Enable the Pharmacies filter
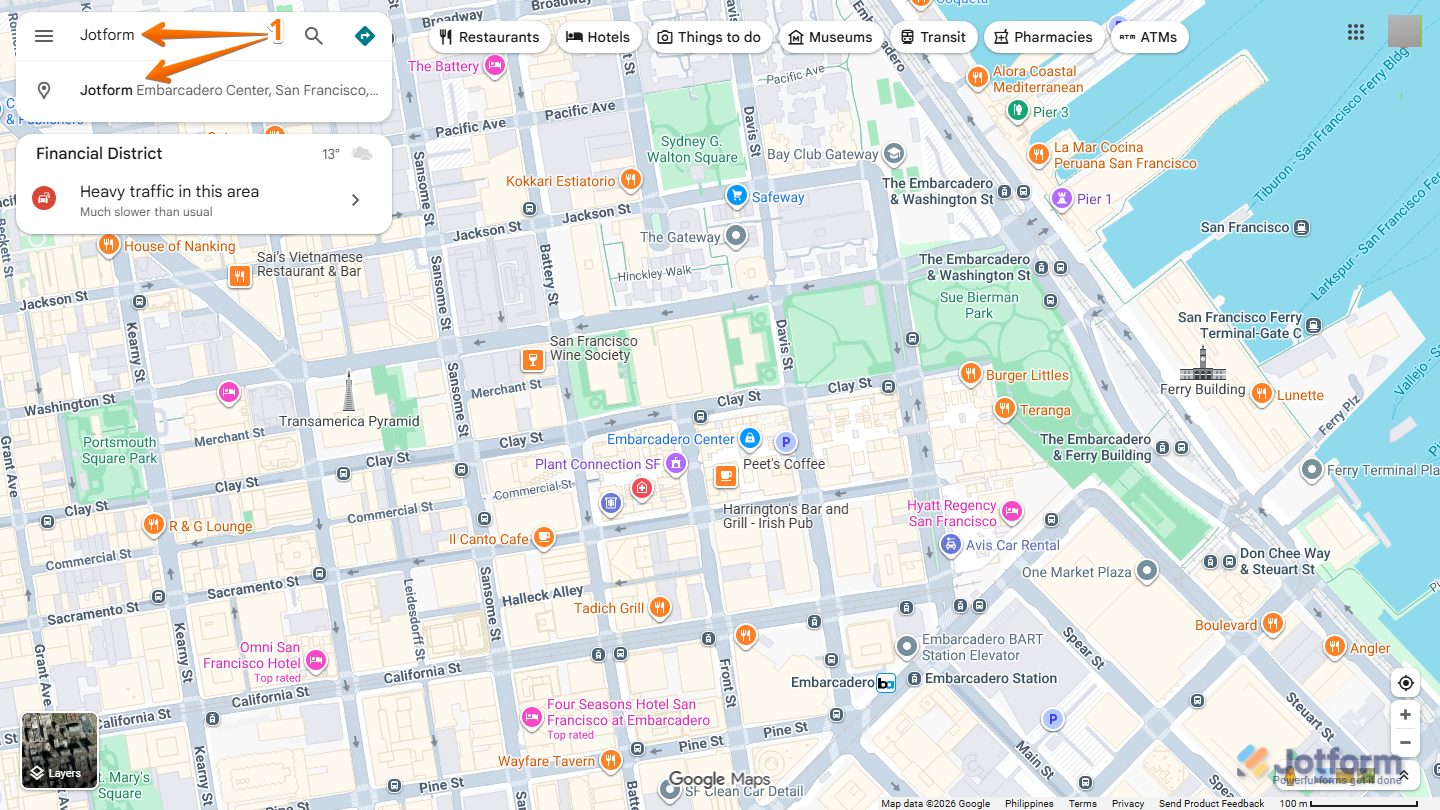The image size is (1440, 810). click(1044, 37)
